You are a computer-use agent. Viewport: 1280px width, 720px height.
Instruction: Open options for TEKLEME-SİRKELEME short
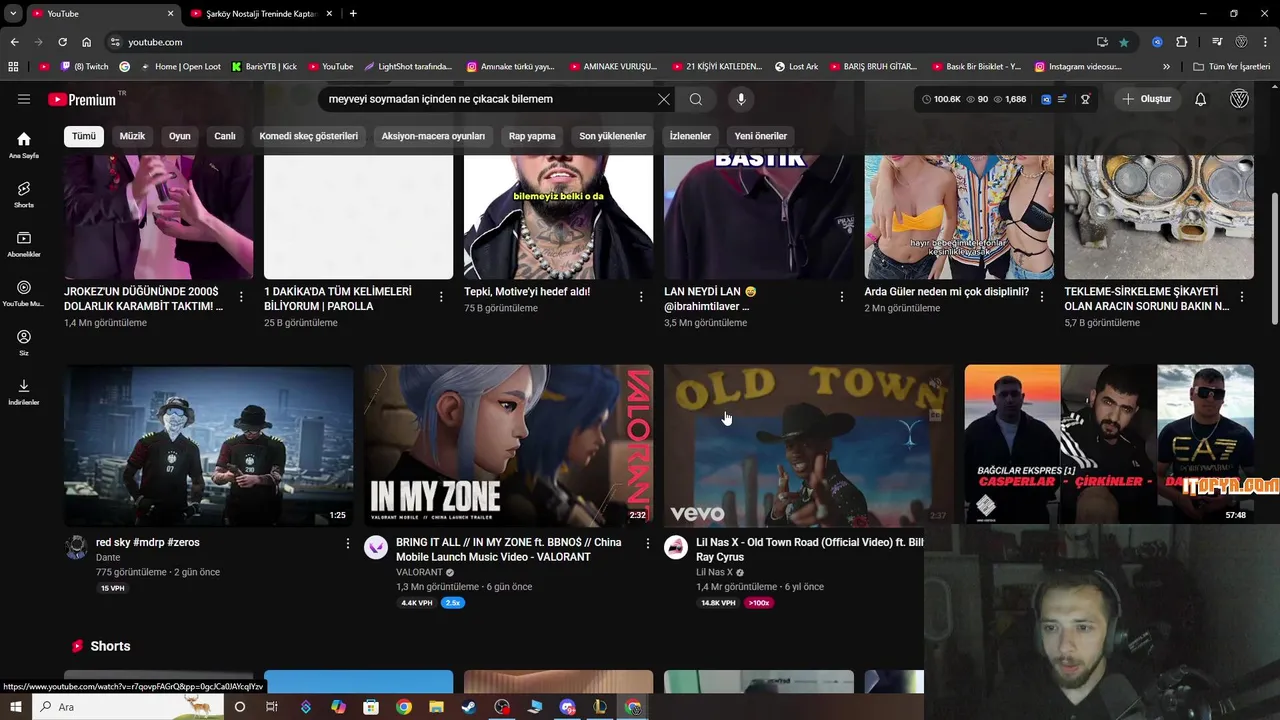pos(1241,297)
